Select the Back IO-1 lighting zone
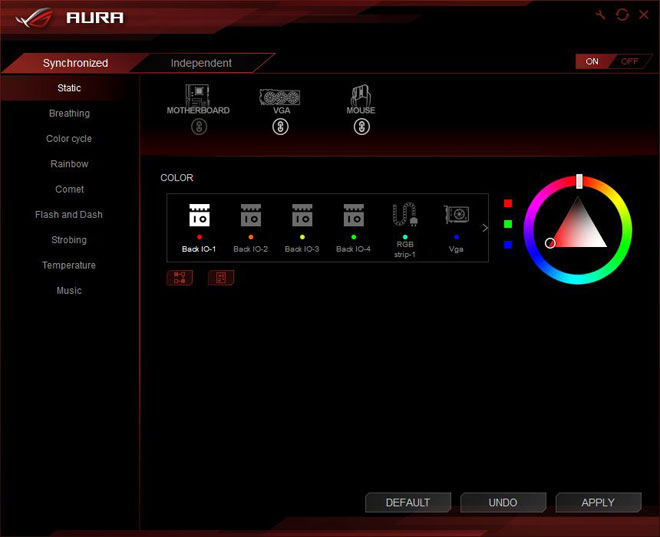 click(199, 228)
